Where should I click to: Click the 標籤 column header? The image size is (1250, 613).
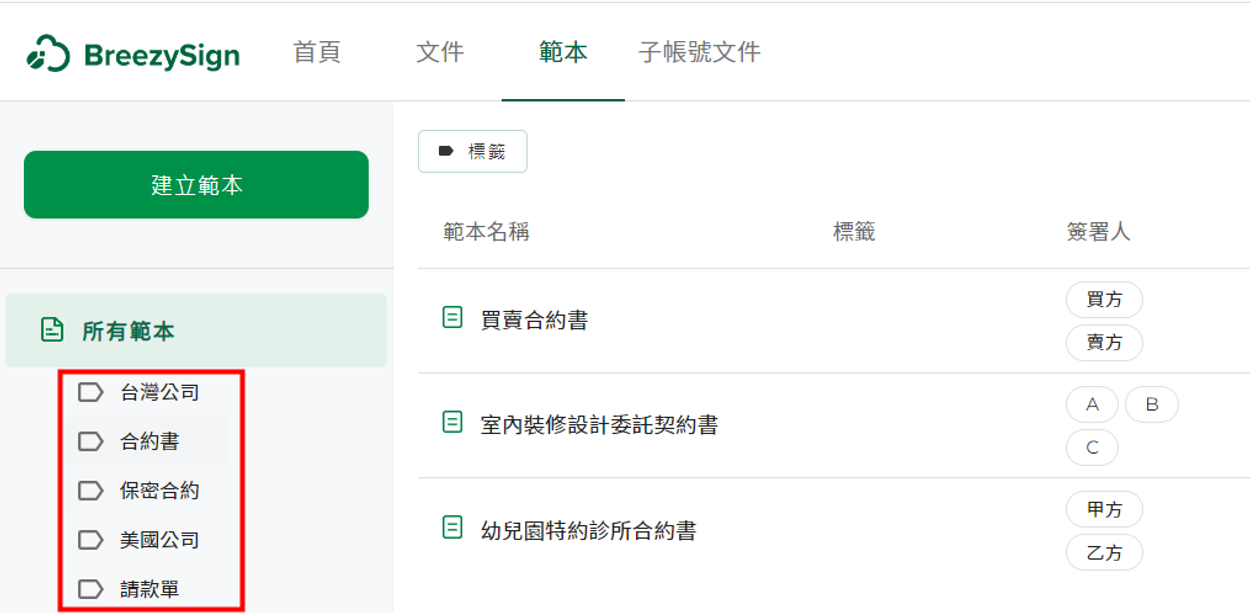pyautogui.click(x=854, y=232)
